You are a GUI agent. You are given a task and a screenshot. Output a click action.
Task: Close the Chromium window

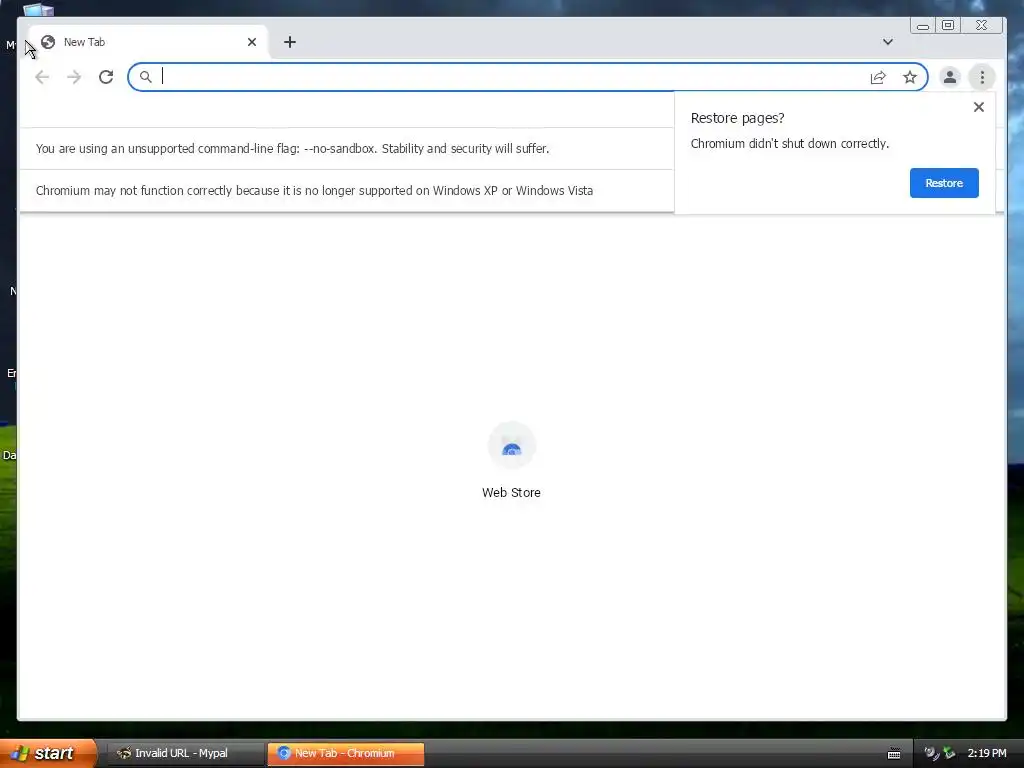tap(982, 25)
